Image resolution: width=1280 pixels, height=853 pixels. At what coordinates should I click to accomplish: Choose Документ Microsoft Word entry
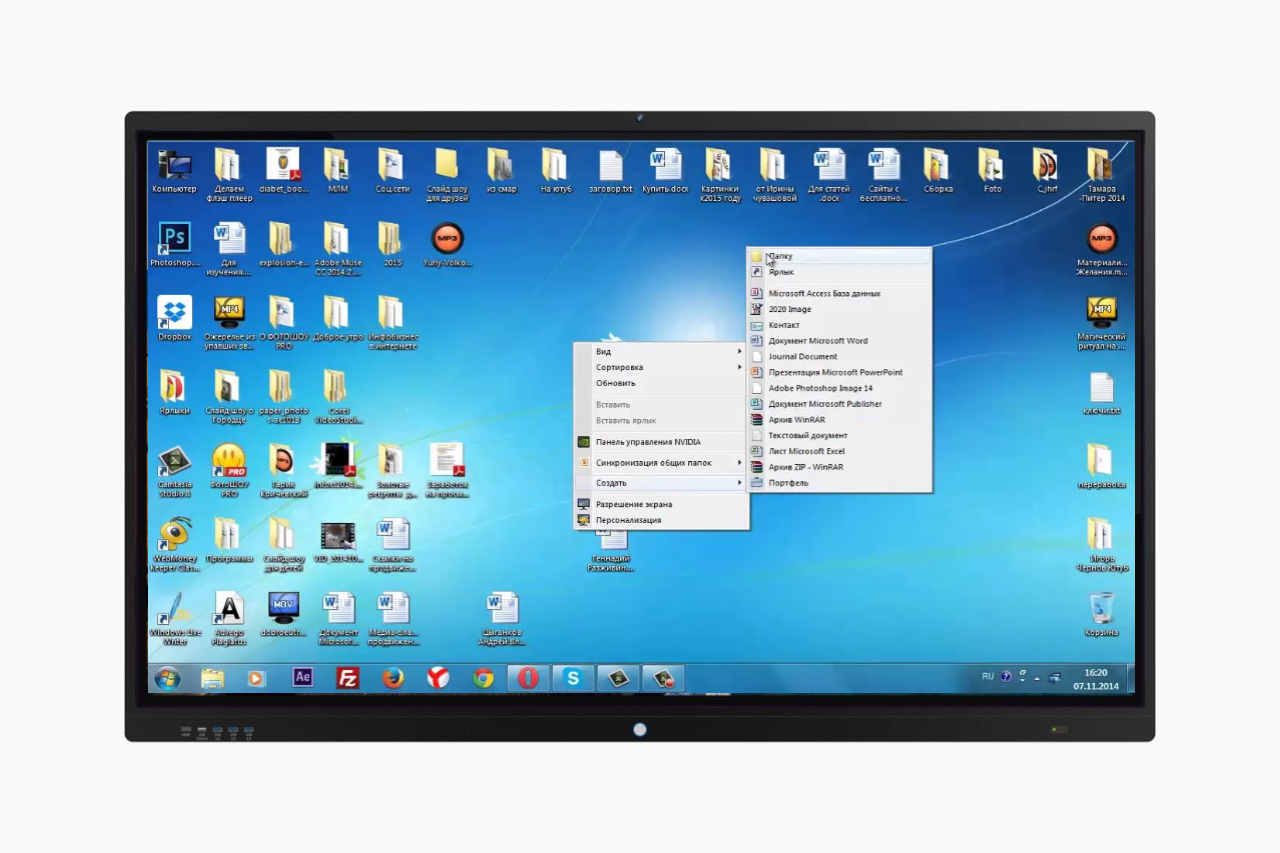(x=839, y=341)
